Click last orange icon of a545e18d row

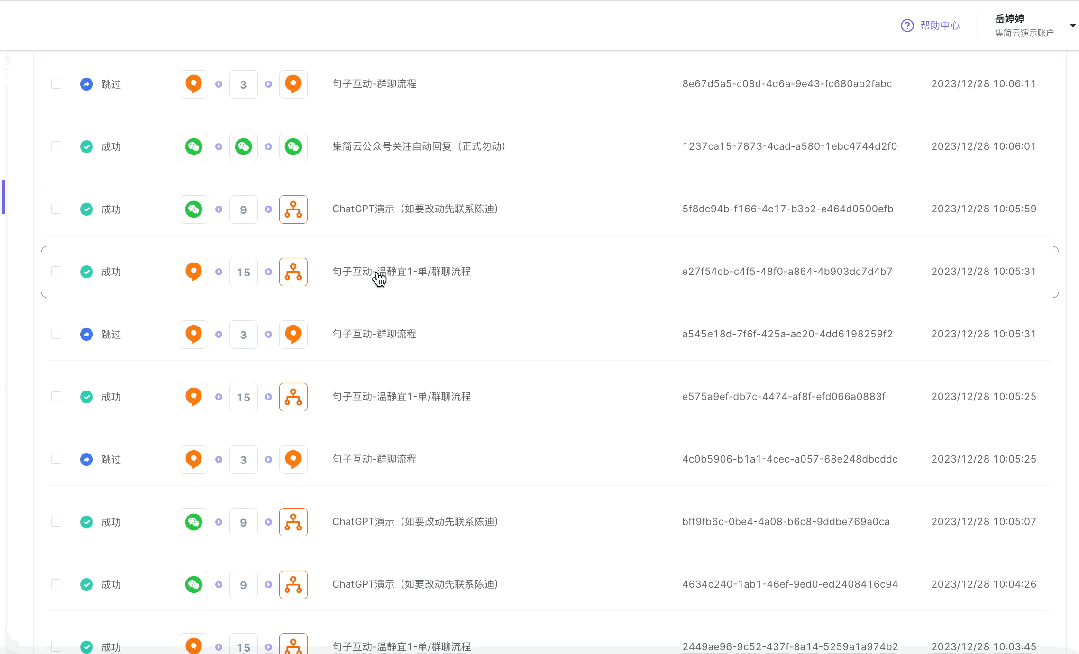click(293, 334)
